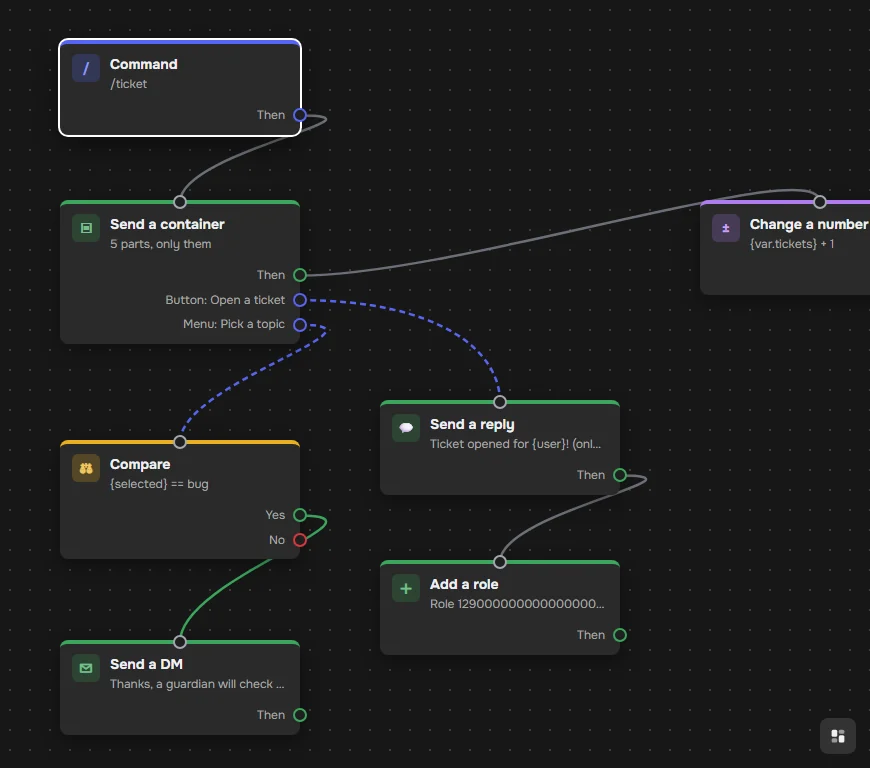
Task: Click the Then output port of Command node
Action: pyautogui.click(x=300, y=115)
